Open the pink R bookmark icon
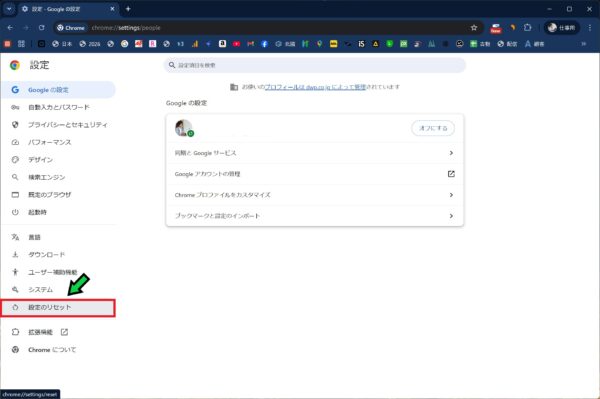The height and width of the screenshot is (399, 600). (x=152, y=44)
